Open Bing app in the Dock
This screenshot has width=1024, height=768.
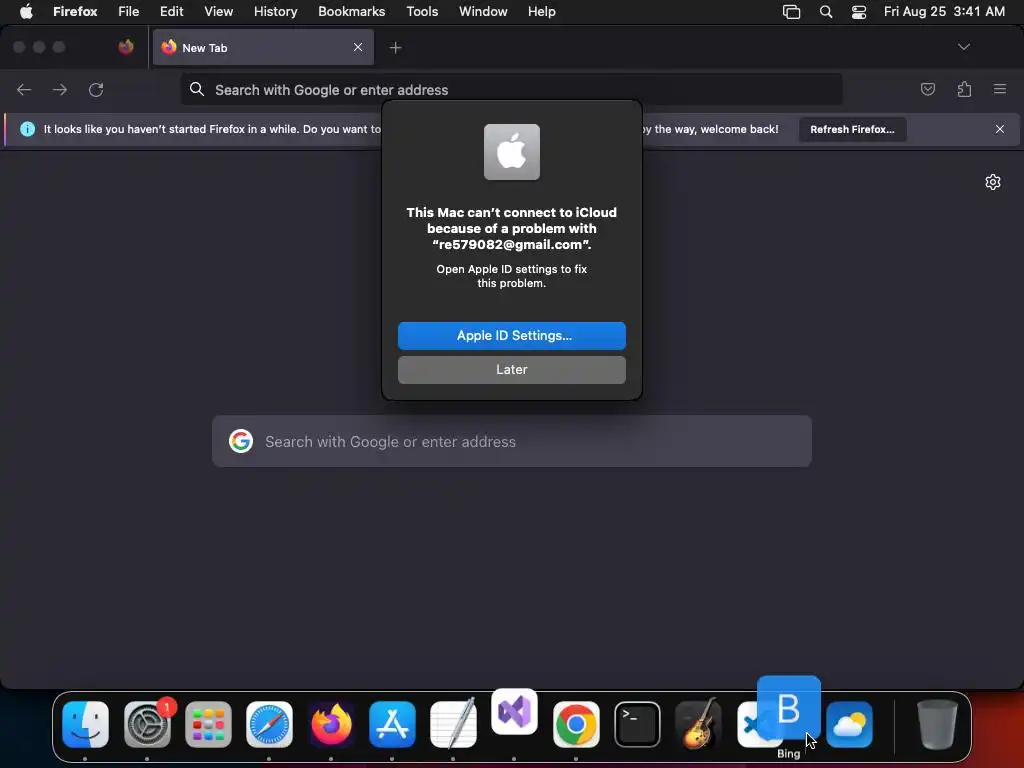tap(788, 708)
